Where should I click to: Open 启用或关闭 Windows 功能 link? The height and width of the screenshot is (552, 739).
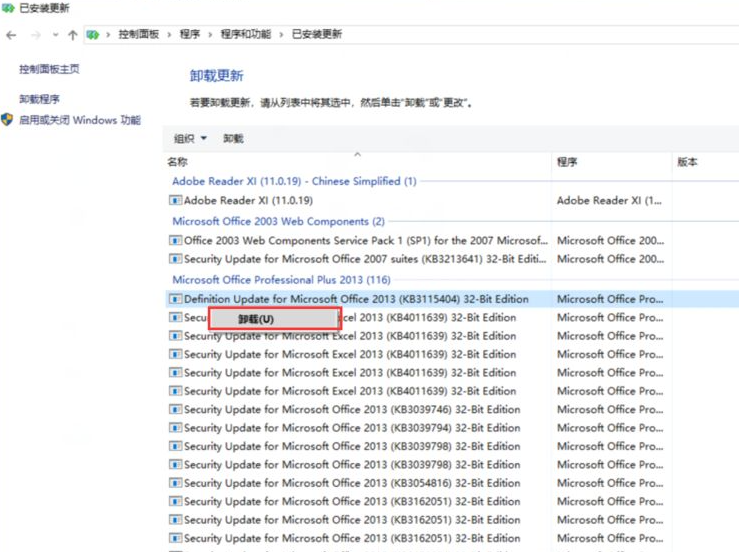coord(80,120)
